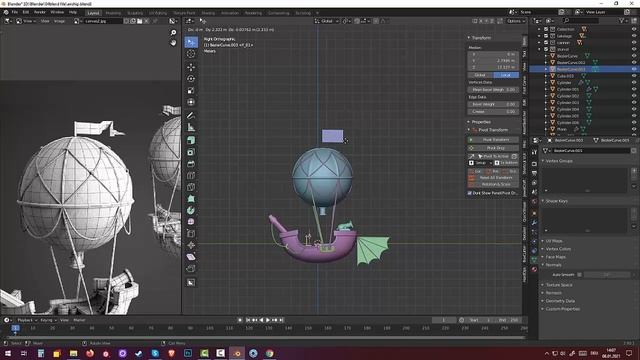Click the Blender logo menu icon
Viewport: 640px width, 360px height.
(x=6, y=12)
